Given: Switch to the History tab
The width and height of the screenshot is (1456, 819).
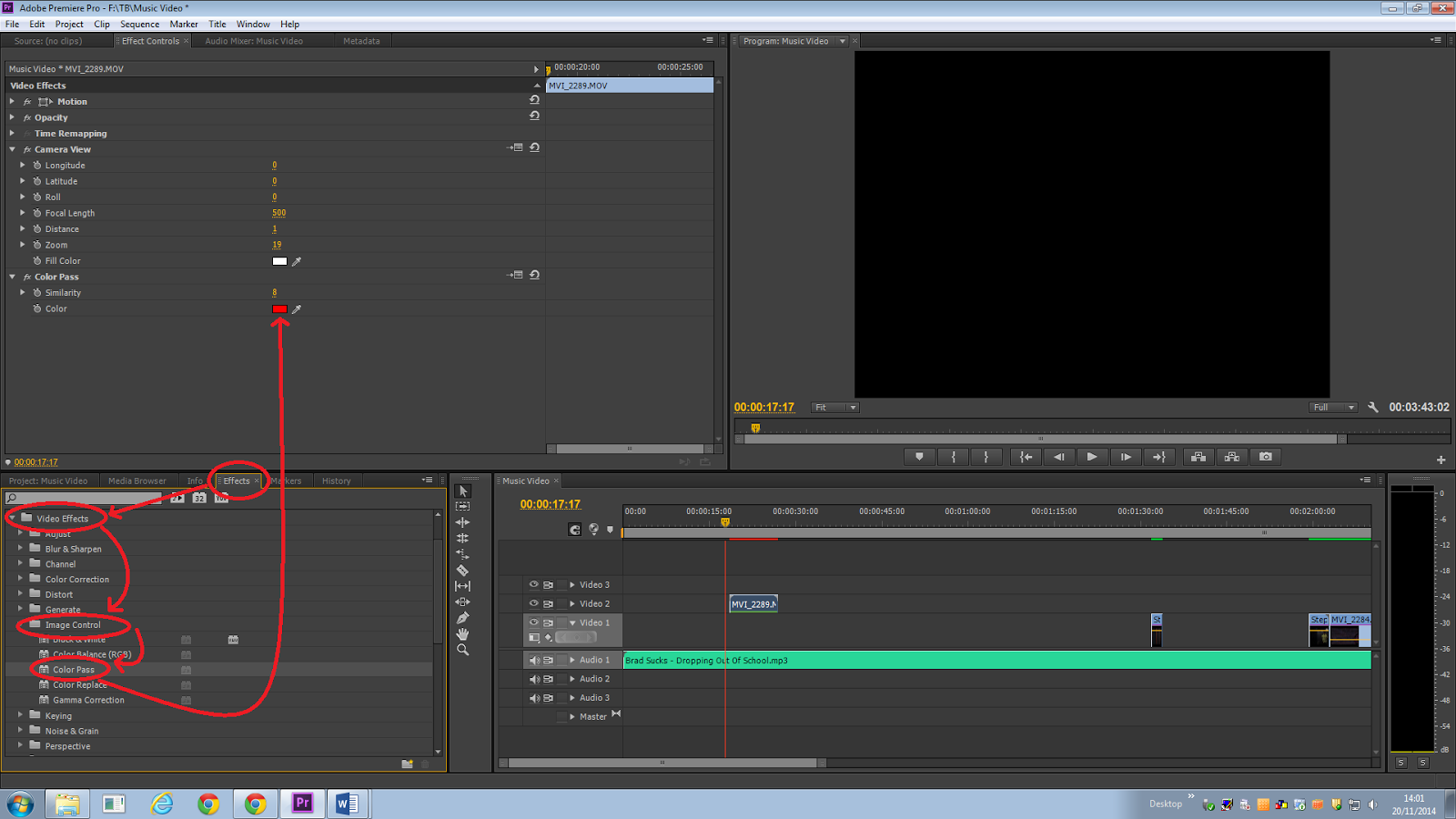Looking at the screenshot, I should click(337, 481).
